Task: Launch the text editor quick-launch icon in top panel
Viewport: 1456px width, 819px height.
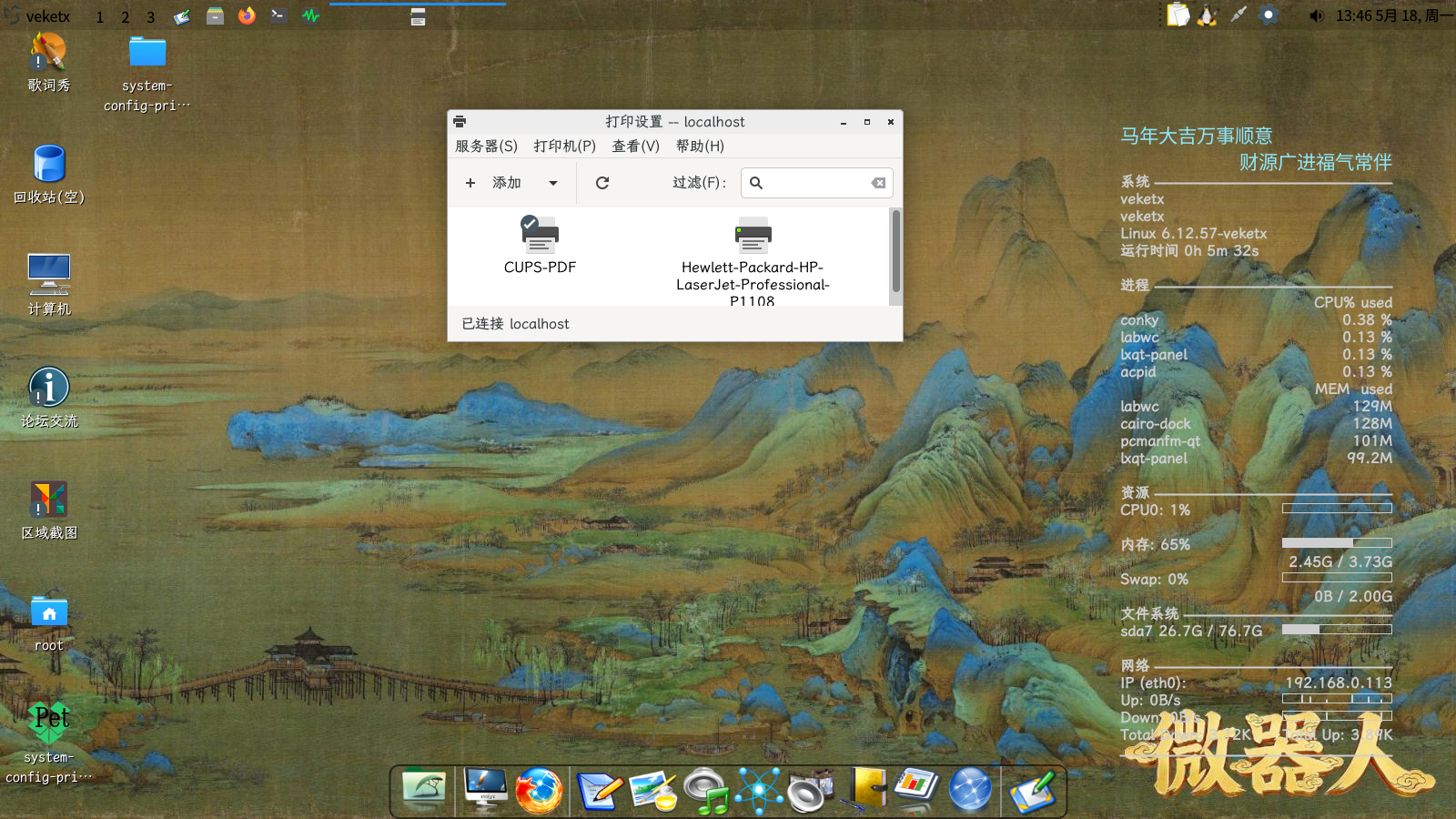Action: [182, 15]
